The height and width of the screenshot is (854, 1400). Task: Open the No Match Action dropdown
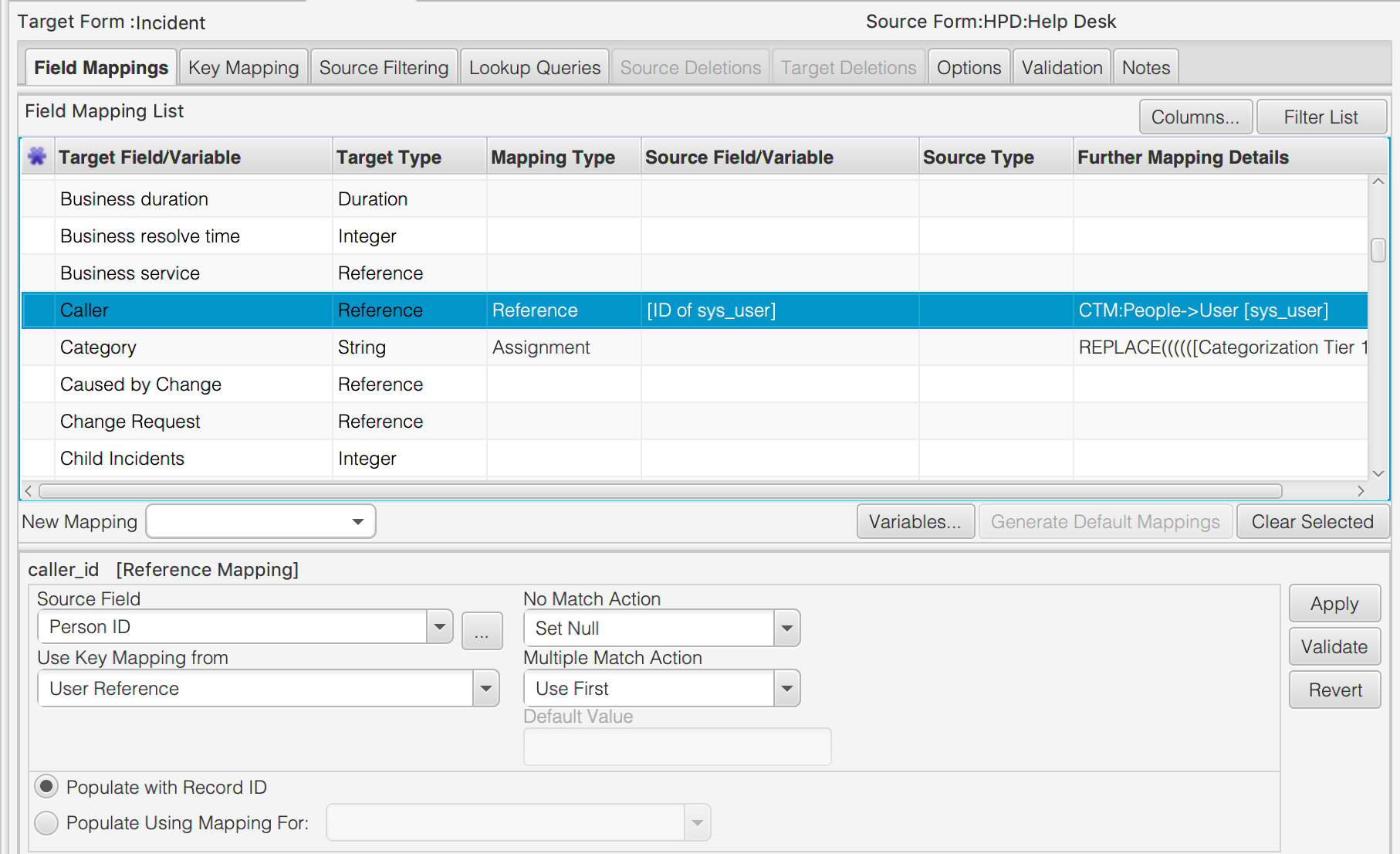786,628
